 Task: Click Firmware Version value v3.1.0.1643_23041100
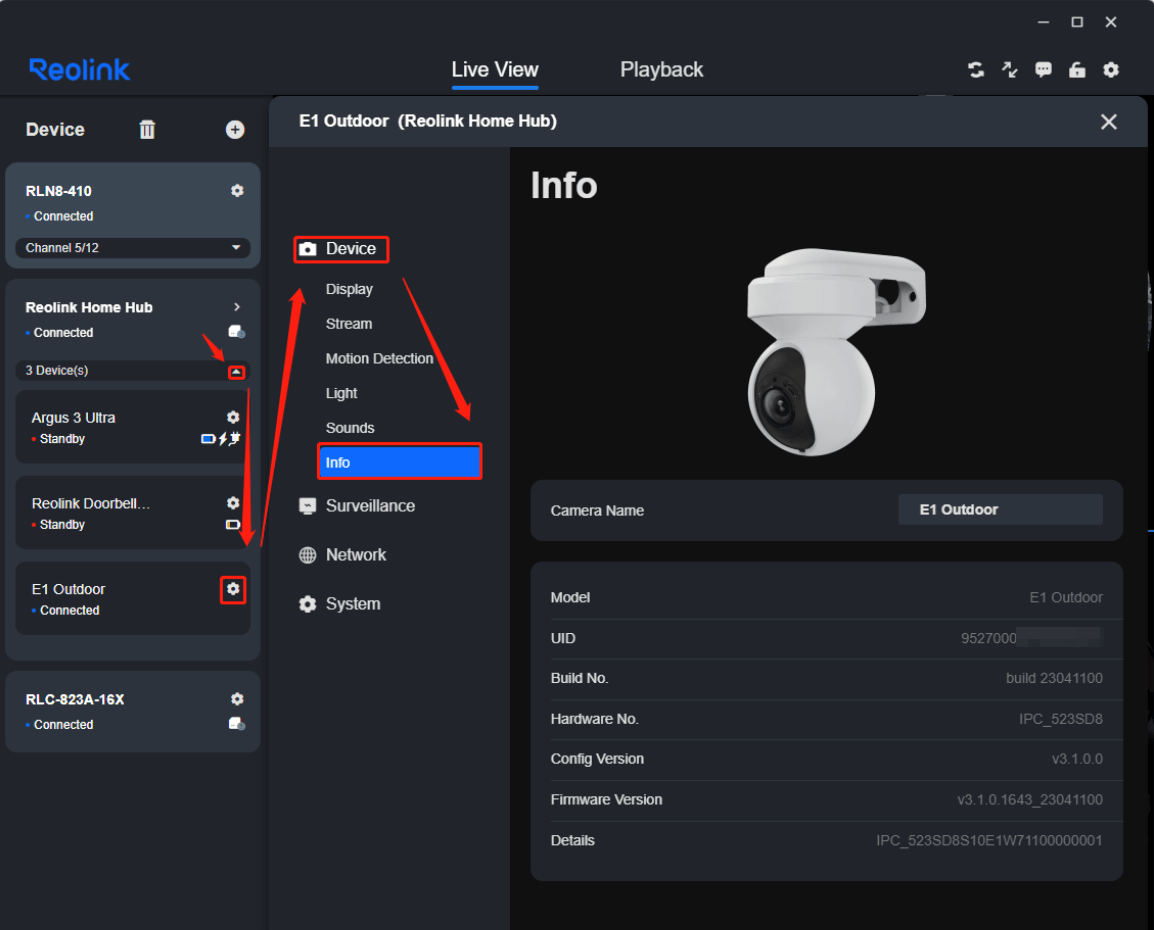point(1029,800)
